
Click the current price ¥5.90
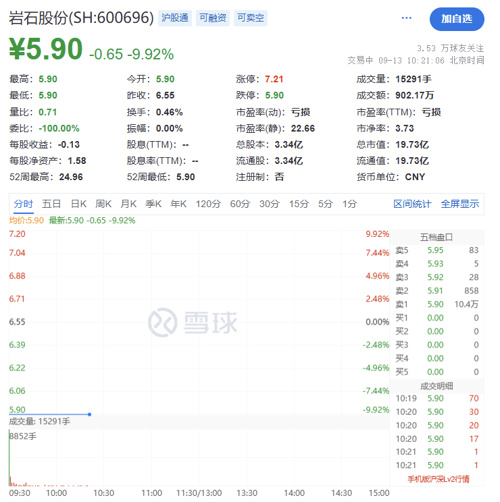pos(46,49)
